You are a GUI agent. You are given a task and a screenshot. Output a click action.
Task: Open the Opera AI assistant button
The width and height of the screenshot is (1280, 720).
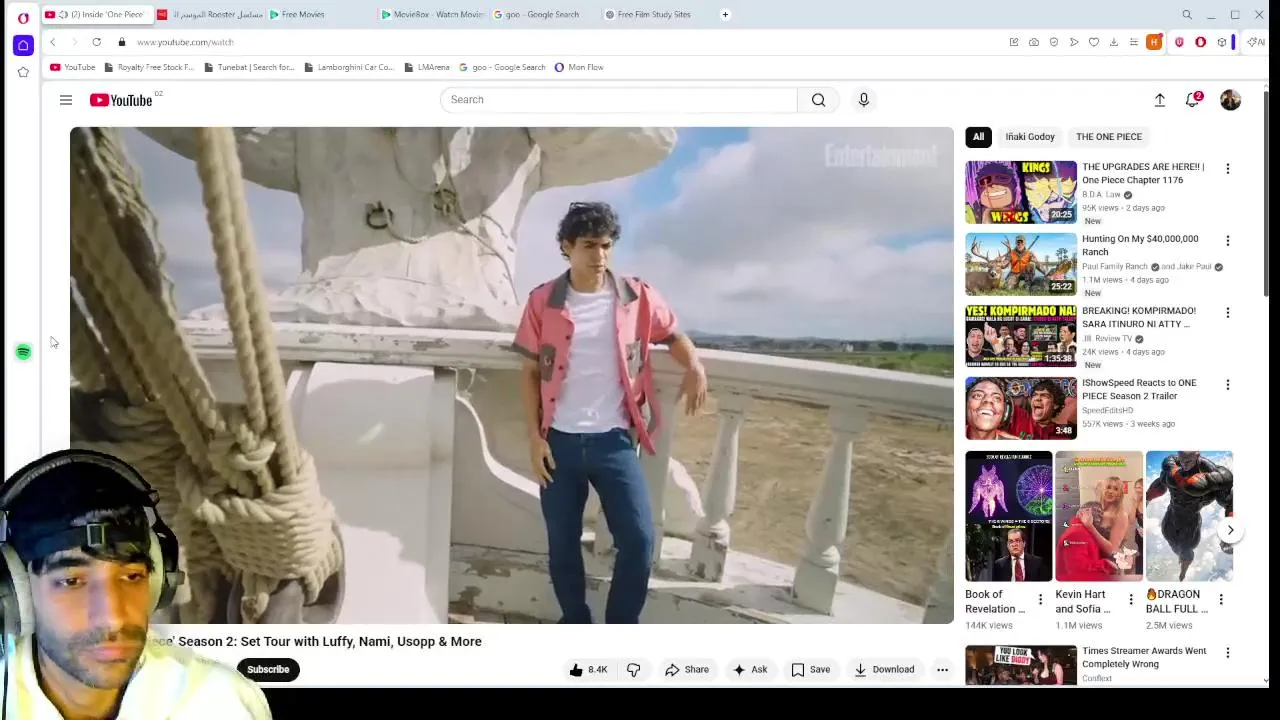tap(1256, 42)
